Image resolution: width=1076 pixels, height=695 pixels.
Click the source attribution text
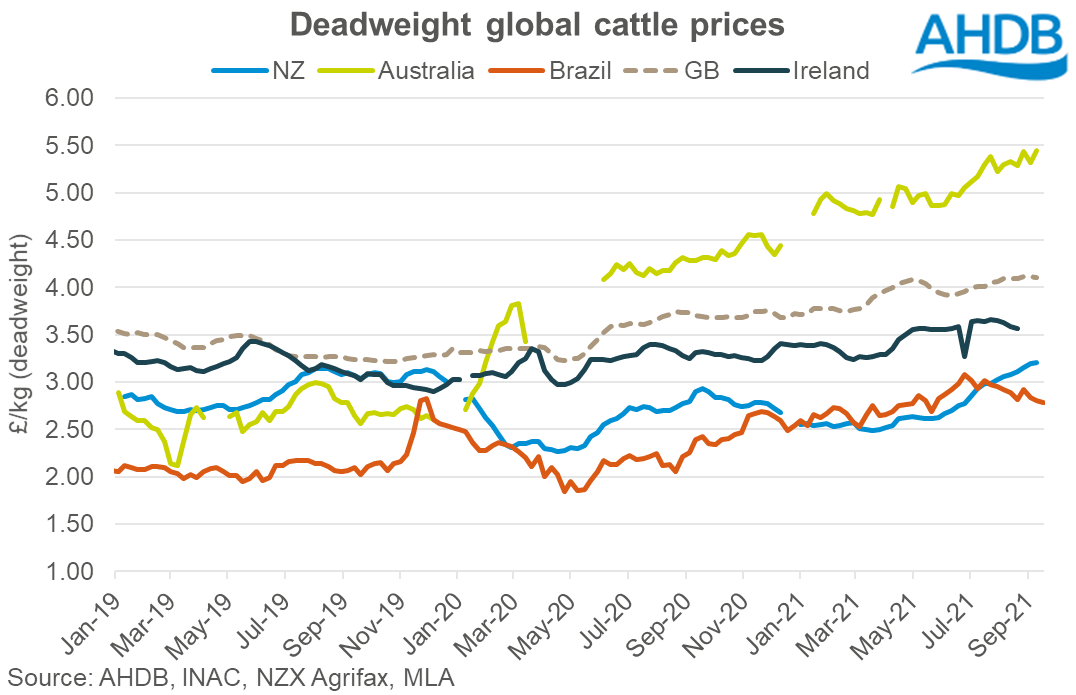[x=230, y=678]
